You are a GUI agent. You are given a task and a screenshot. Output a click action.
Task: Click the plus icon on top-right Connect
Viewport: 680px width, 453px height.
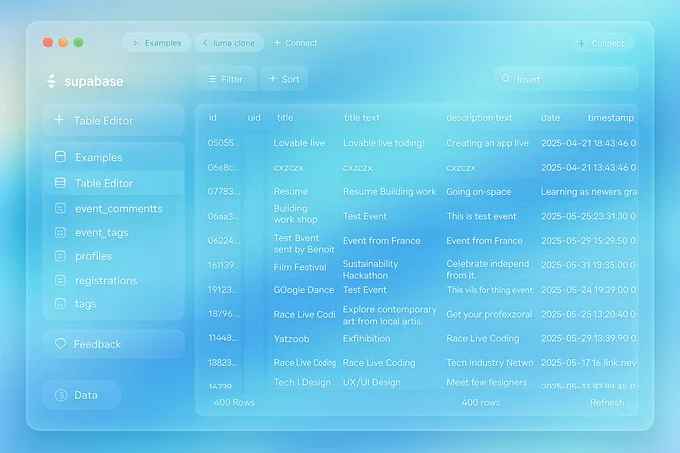pos(582,43)
